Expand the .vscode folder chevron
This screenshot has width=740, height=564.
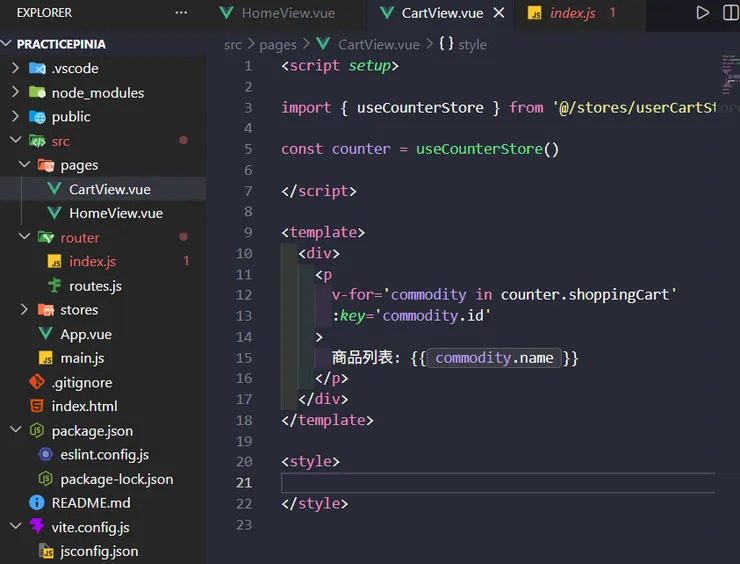[x=15, y=68]
